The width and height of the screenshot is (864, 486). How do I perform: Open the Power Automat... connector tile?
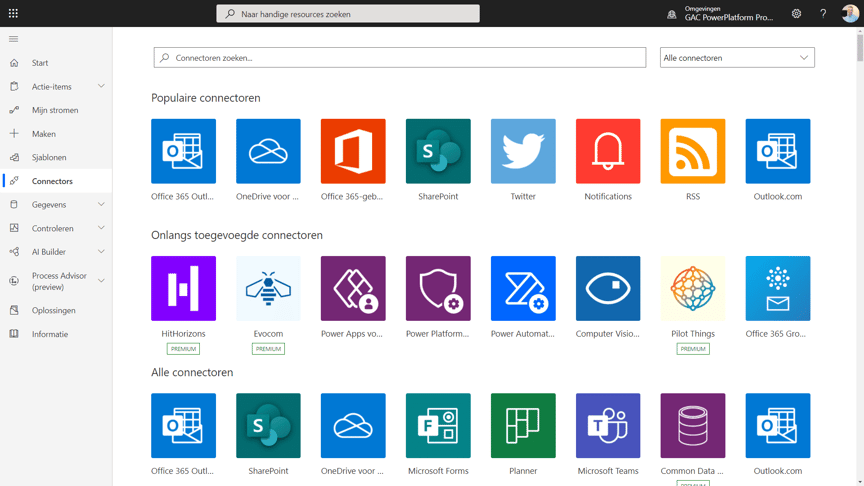click(523, 288)
